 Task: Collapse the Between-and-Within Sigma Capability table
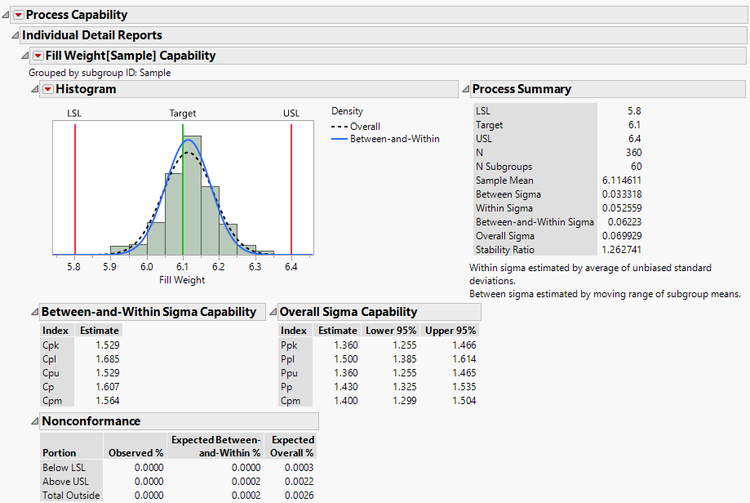pyautogui.click(x=35, y=312)
